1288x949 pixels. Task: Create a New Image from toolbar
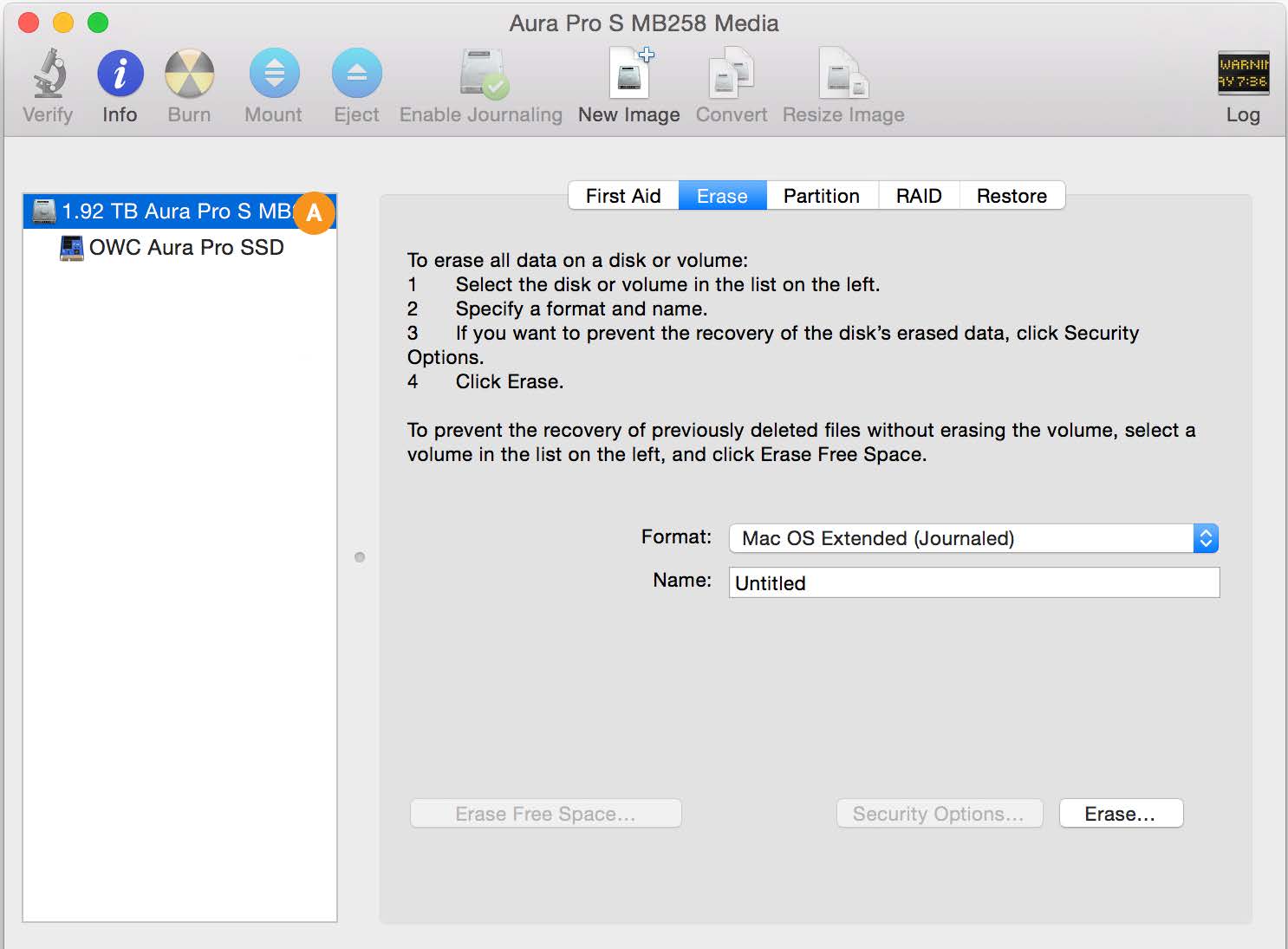click(628, 82)
